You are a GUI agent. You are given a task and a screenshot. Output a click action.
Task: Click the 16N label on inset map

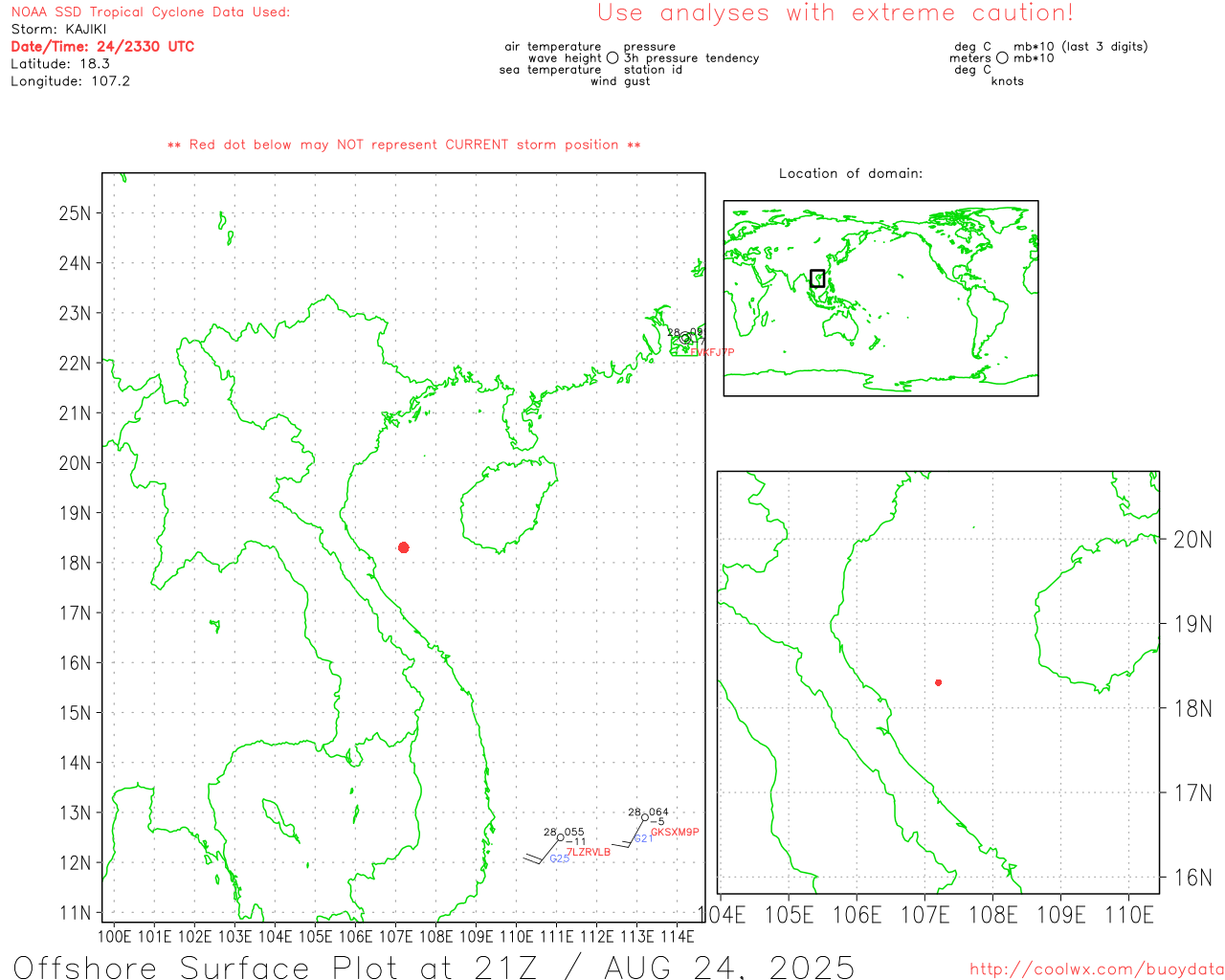tap(1192, 878)
